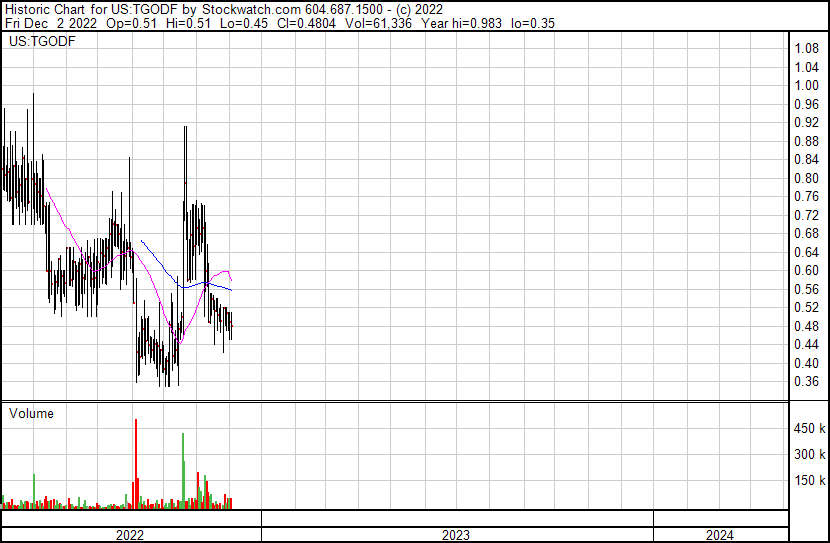Click the 150 k volume axis label
This screenshot has width=830, height=543.
pyautogui.click(x=809, y=481)
